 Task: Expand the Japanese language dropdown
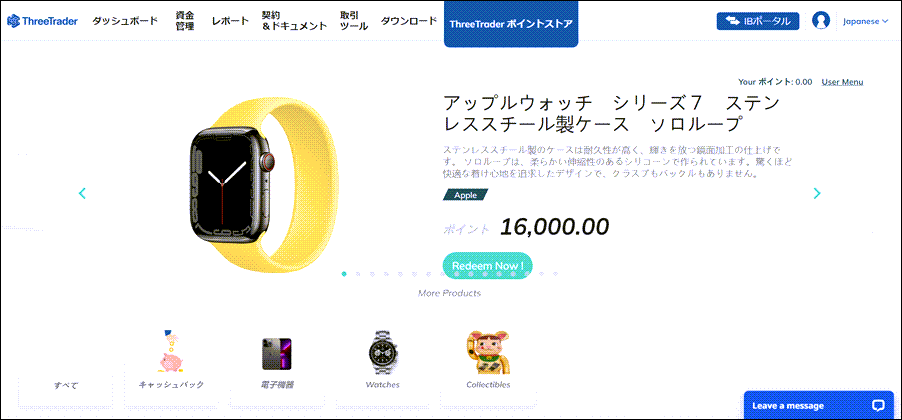(x=865, y=21)
